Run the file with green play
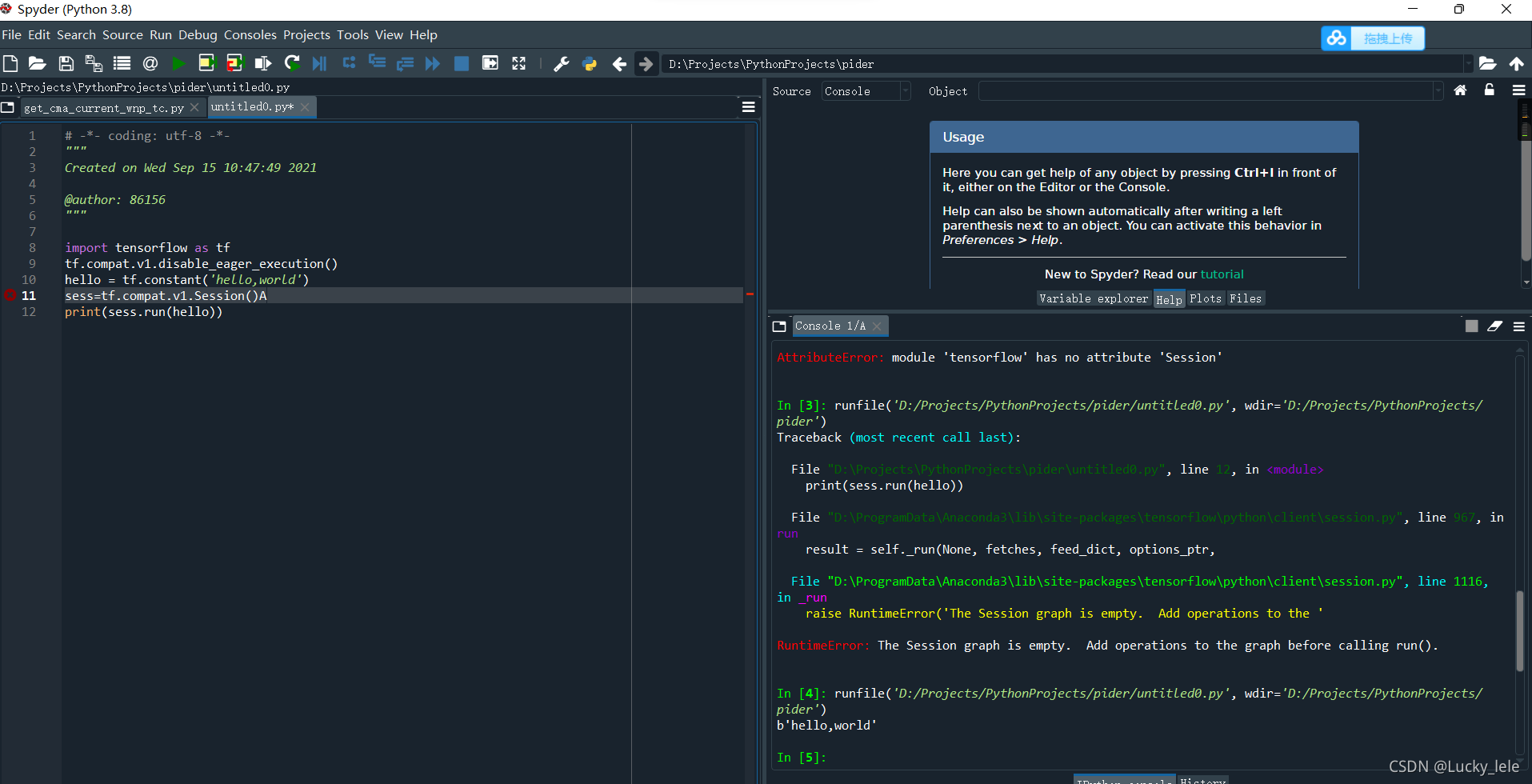This screenshot has height=784, width=1532. pos(178,63)
